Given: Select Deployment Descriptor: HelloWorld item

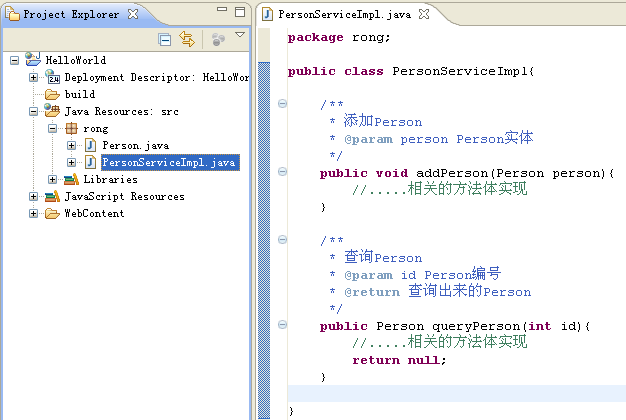Looking at the screenshot, I should click(157, 77).
